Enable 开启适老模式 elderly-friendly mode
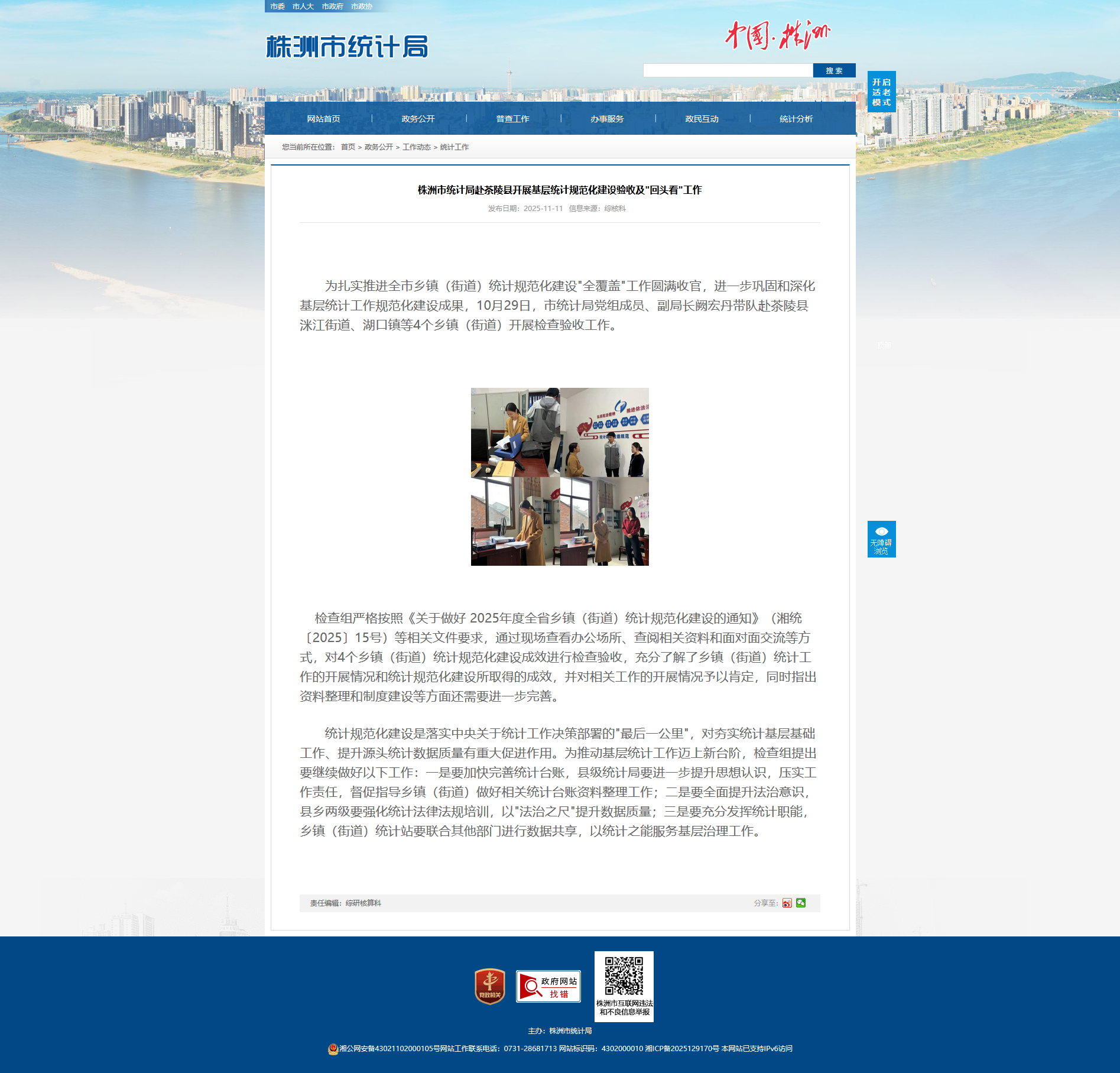Screen dimensions: 1120x1073 coord(881,92)
